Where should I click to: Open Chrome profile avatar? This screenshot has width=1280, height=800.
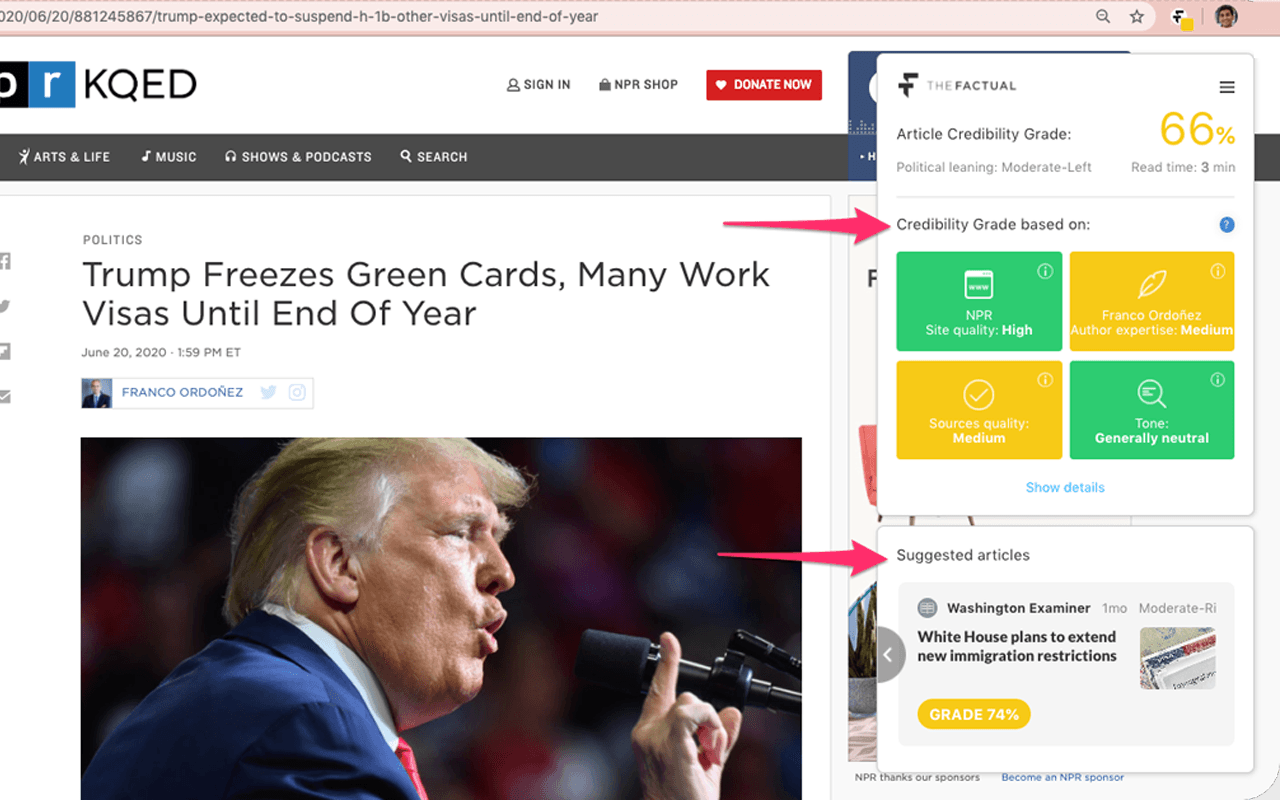[1226, 16]
